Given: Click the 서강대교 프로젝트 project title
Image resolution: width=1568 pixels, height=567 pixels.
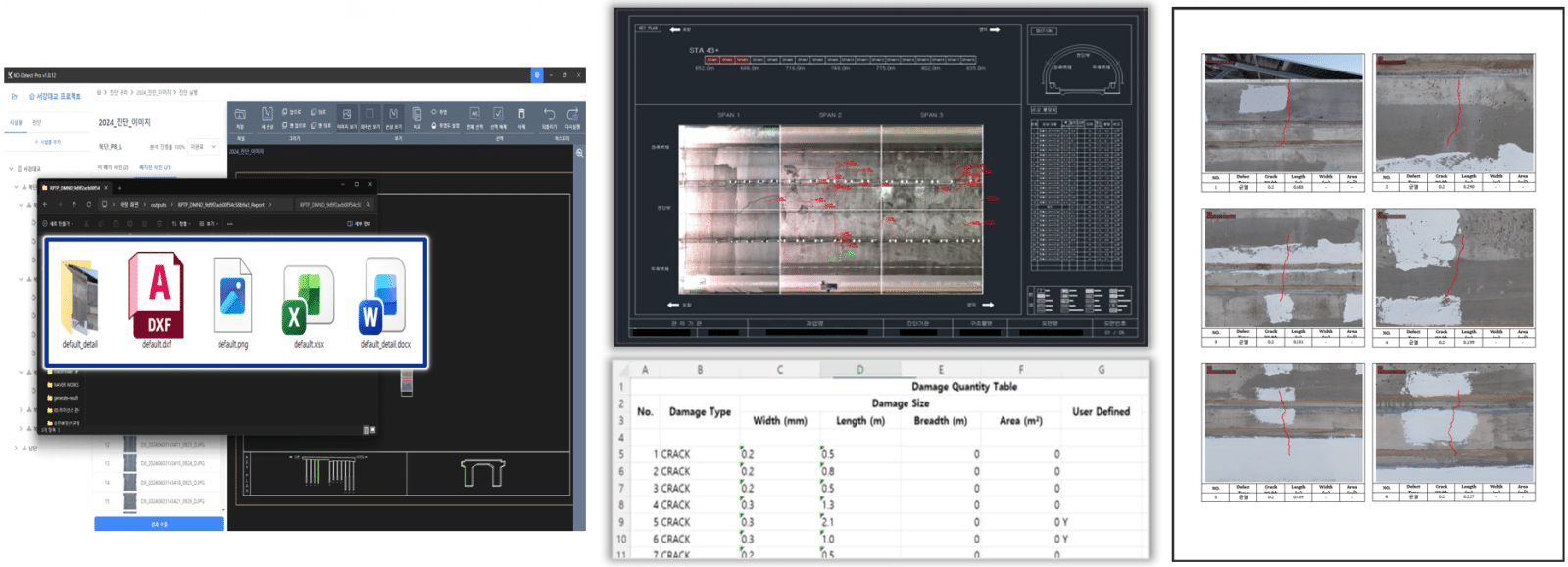Looking at the screenshot, I should coord(56,97).
